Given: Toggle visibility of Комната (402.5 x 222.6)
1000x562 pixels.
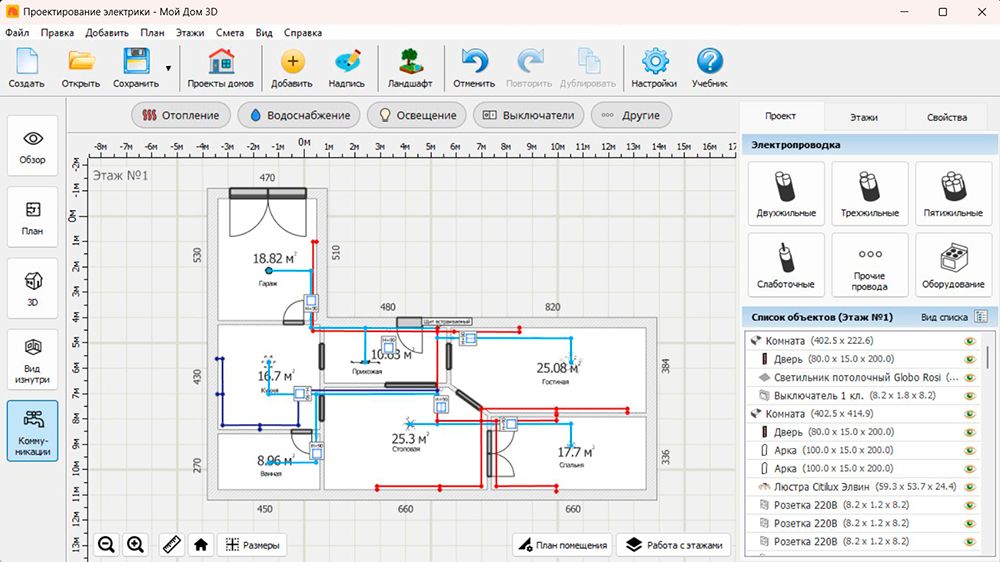Looking at the screenshot, I should tap(970, 341).
